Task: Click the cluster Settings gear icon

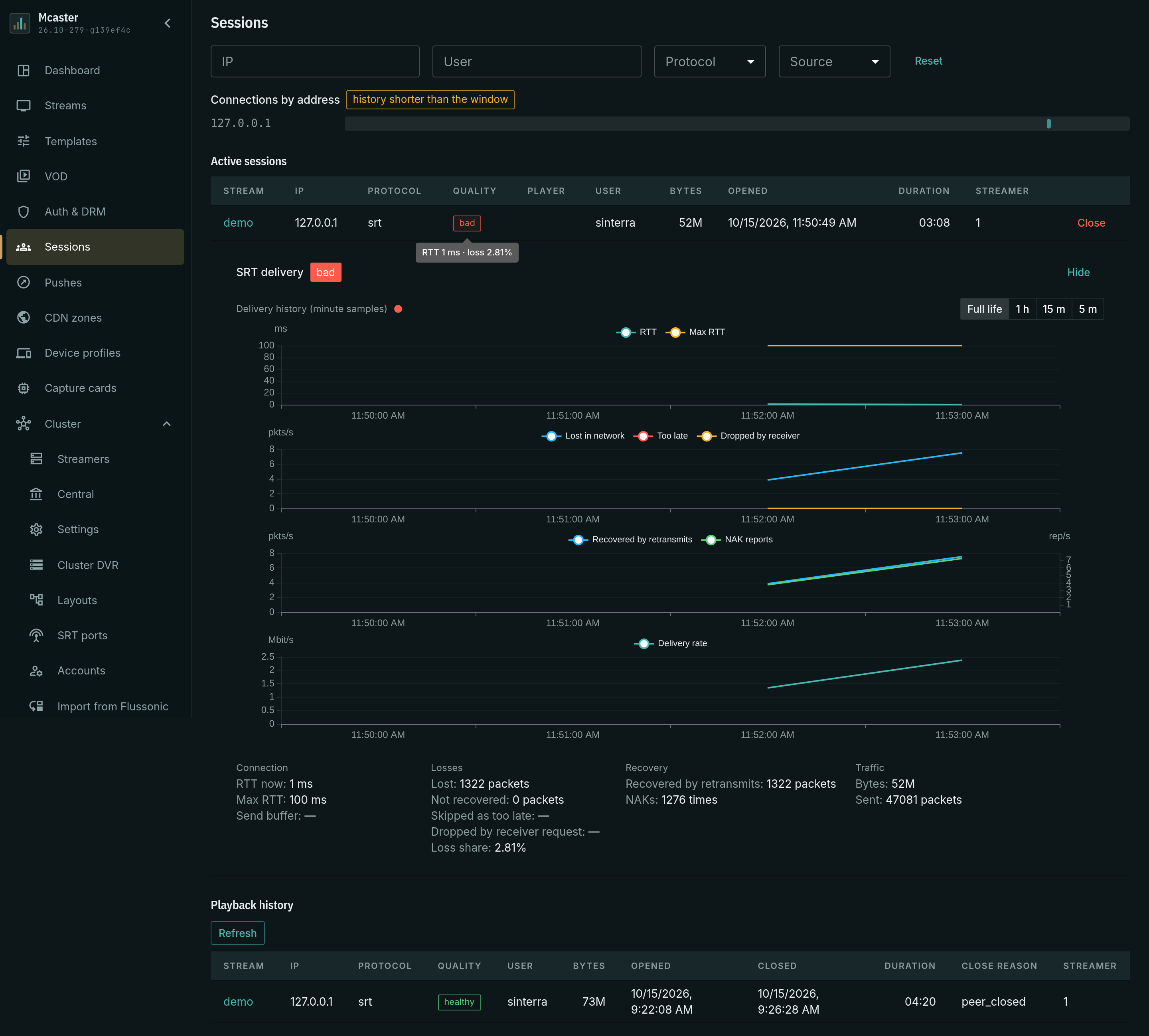Action: tap(36, 530)
